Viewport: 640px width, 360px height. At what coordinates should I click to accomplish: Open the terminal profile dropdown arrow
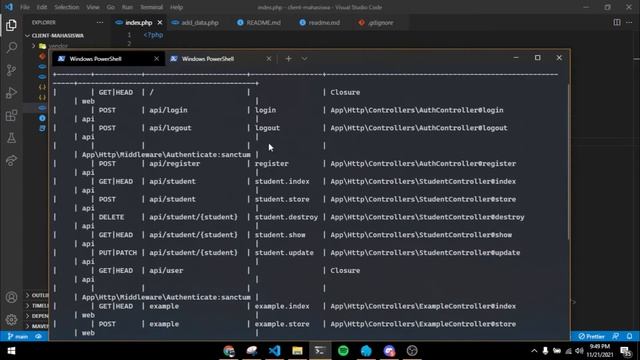pyautogui.click(x=304, y=59)
